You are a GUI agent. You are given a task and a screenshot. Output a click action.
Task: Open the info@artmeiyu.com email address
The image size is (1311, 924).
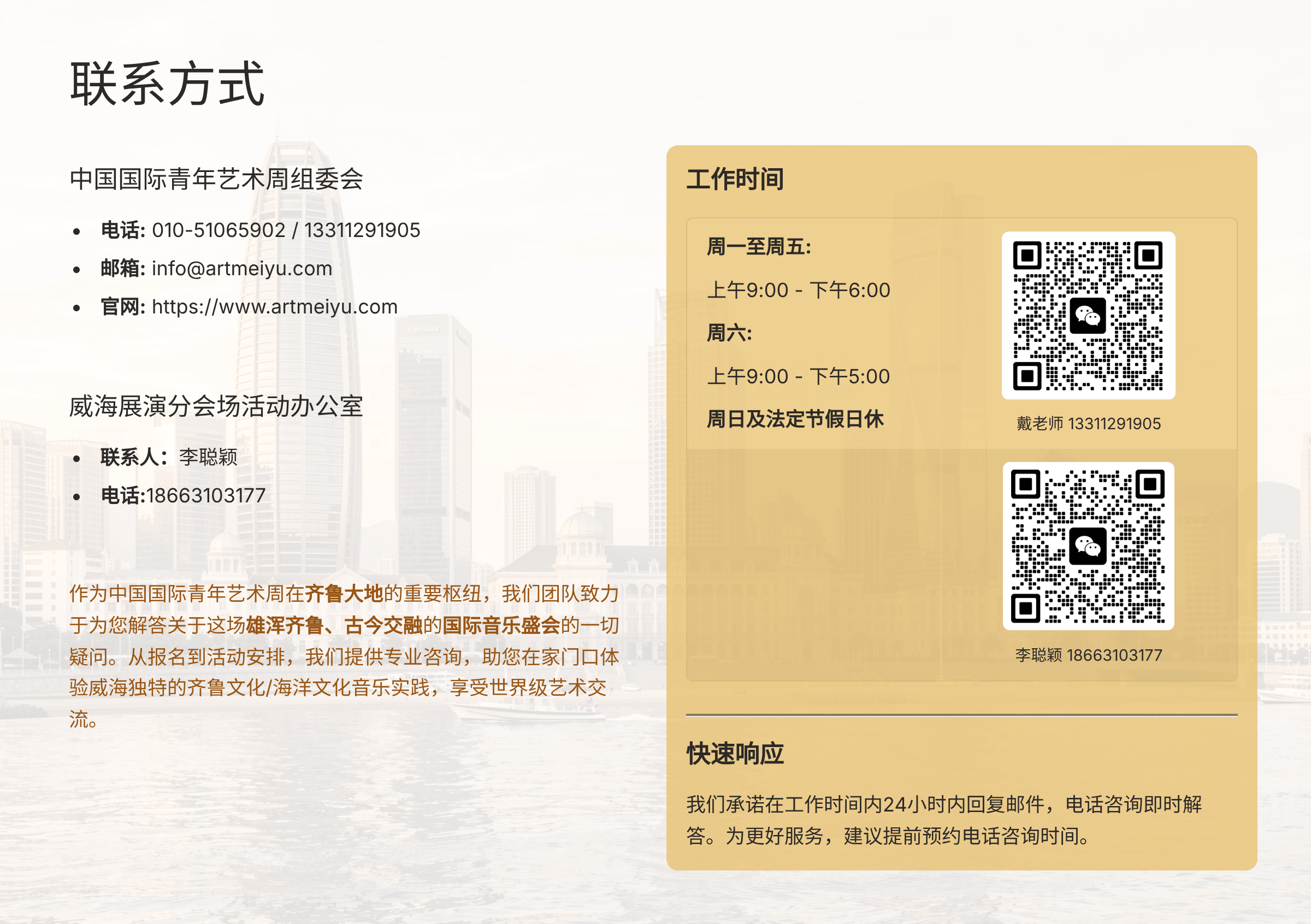tap(241, 268)
